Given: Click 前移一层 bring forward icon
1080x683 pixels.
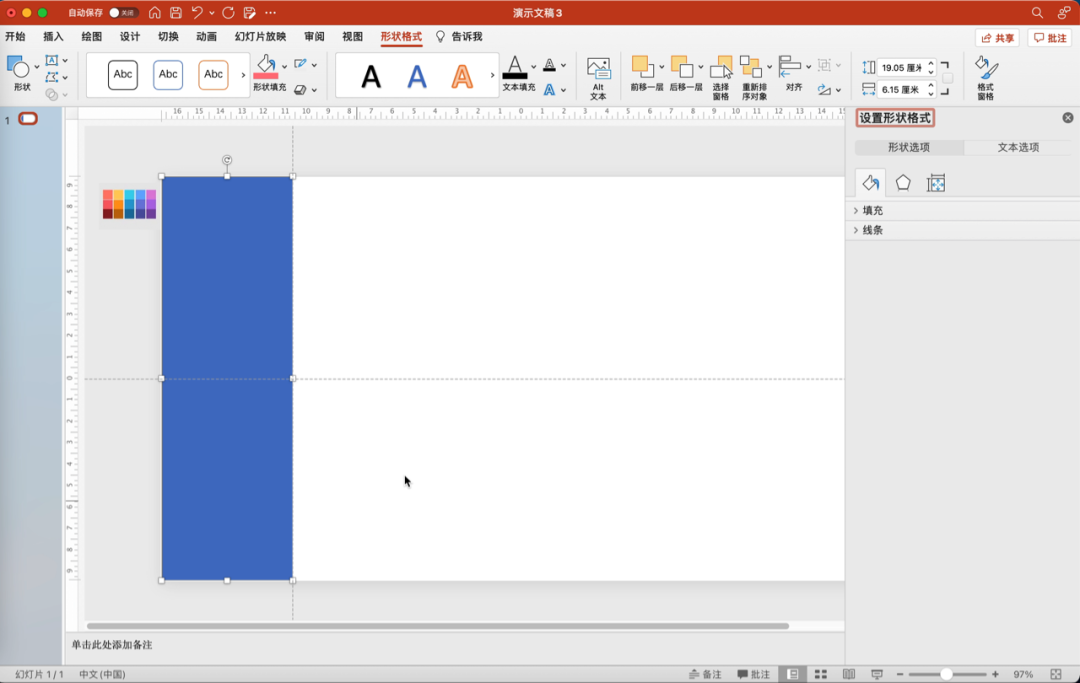Looking at the screenshot, I should (x=643, y=67).
